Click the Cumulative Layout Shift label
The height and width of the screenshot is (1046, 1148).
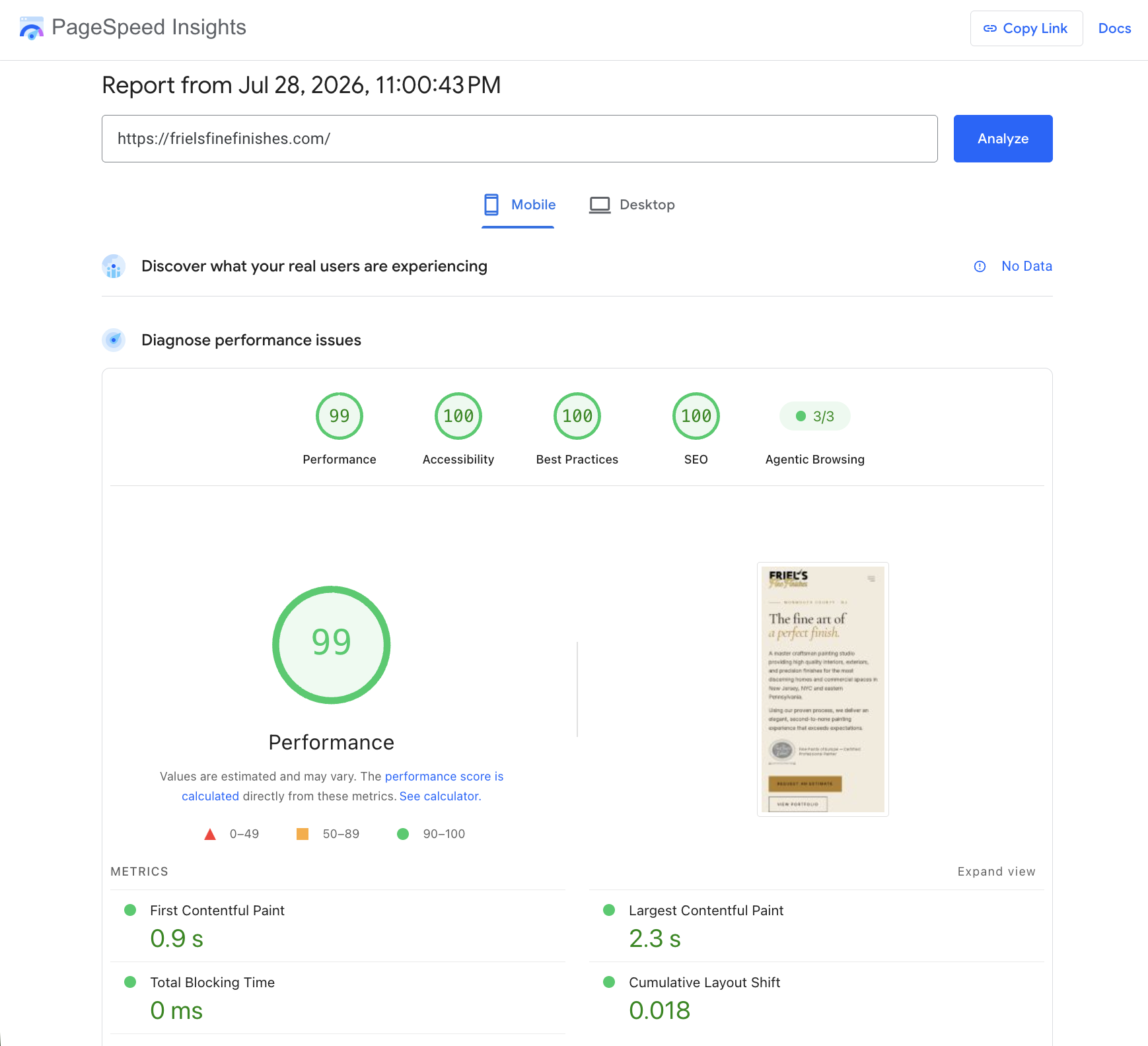[705, 983]
